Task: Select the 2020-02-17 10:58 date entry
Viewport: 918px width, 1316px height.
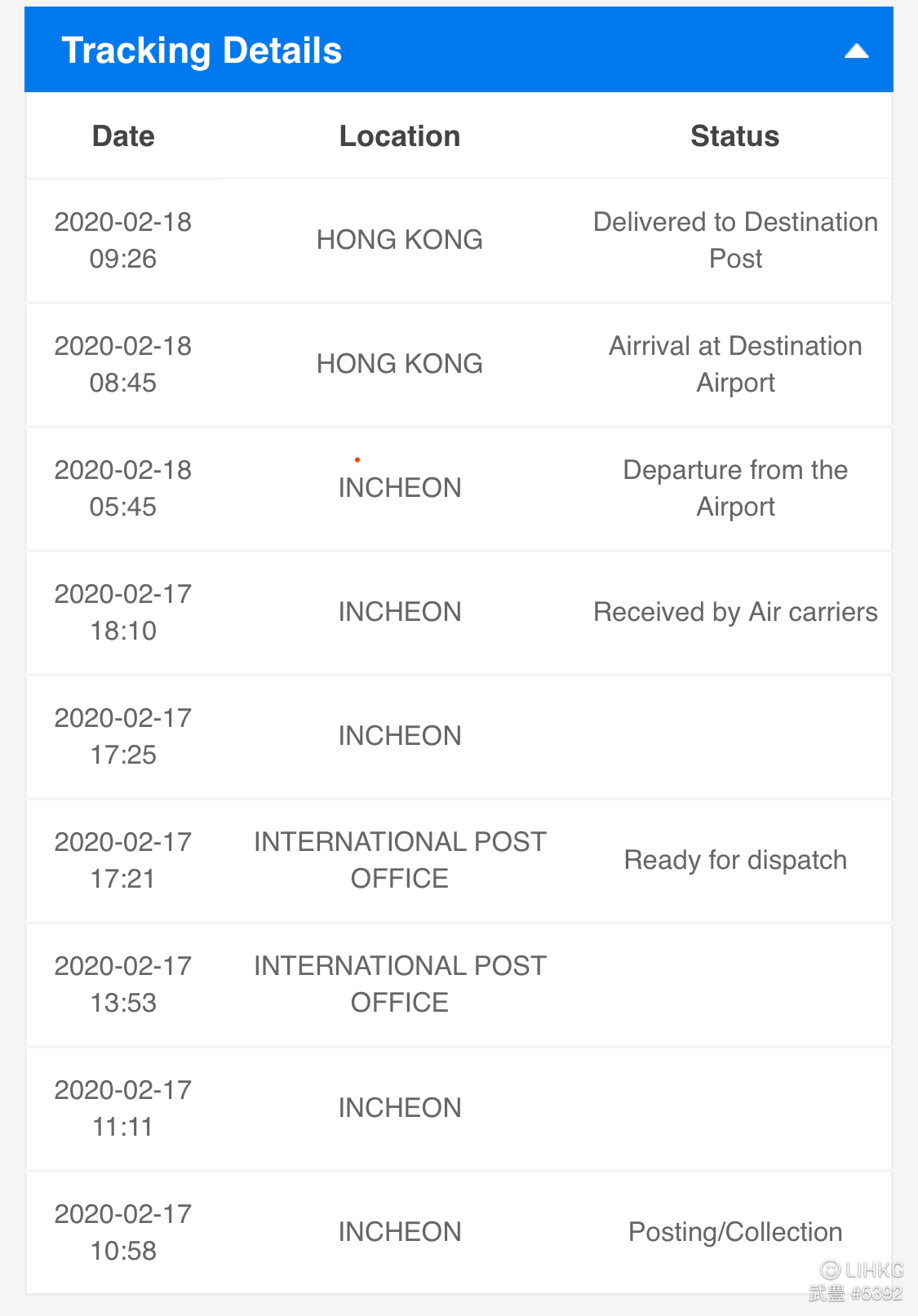Action: 123,1232
